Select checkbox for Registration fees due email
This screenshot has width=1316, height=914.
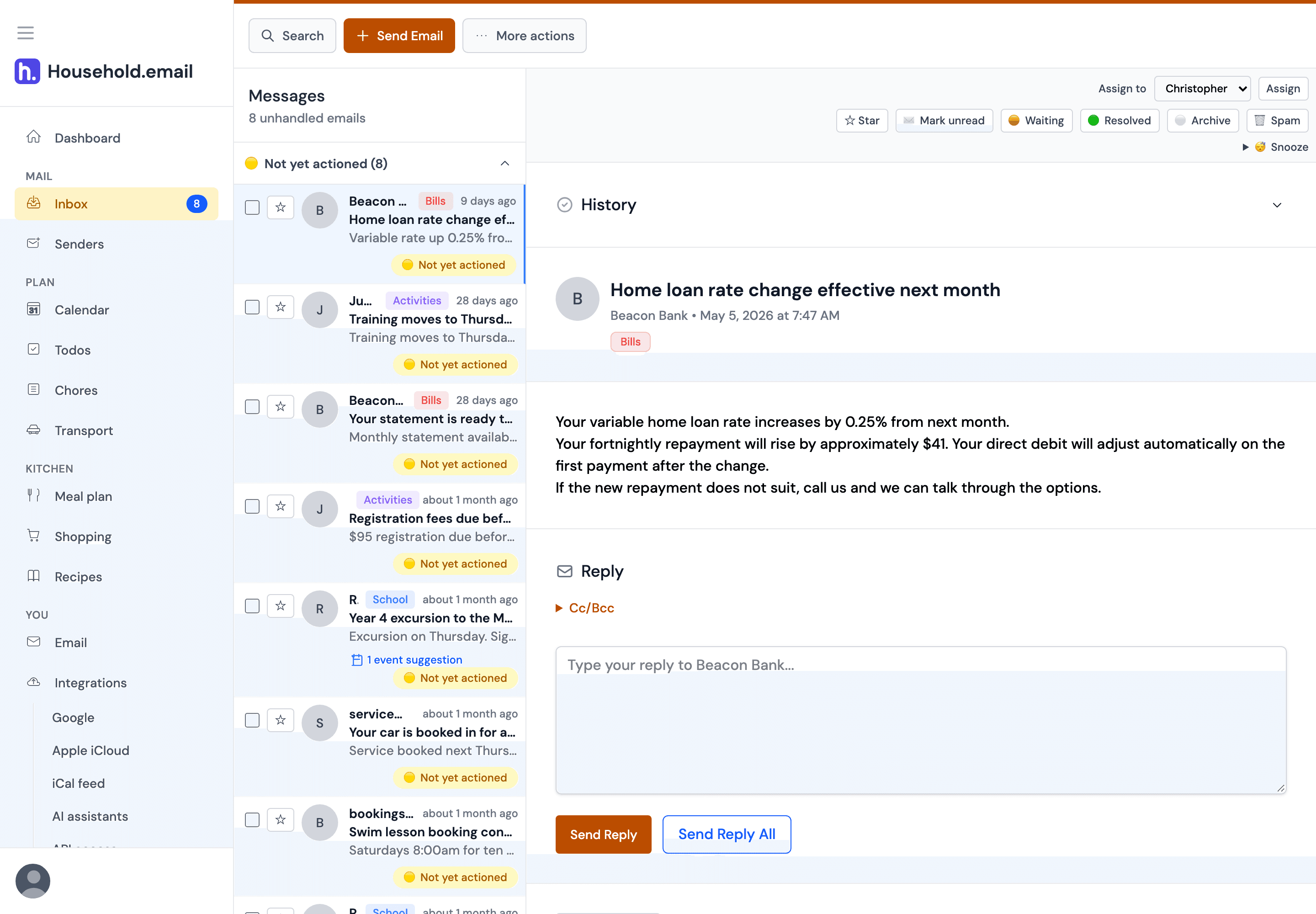click(252, 506)
